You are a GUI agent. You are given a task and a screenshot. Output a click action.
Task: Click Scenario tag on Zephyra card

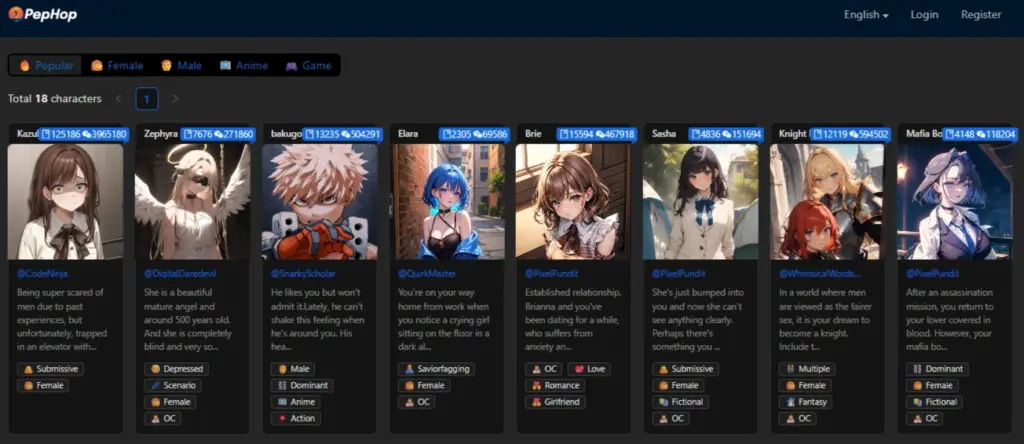pyautogui.click(x=173, y=385)
